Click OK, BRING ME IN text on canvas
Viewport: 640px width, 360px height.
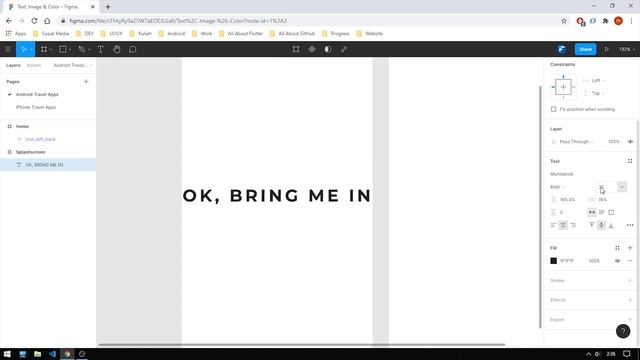277,196
